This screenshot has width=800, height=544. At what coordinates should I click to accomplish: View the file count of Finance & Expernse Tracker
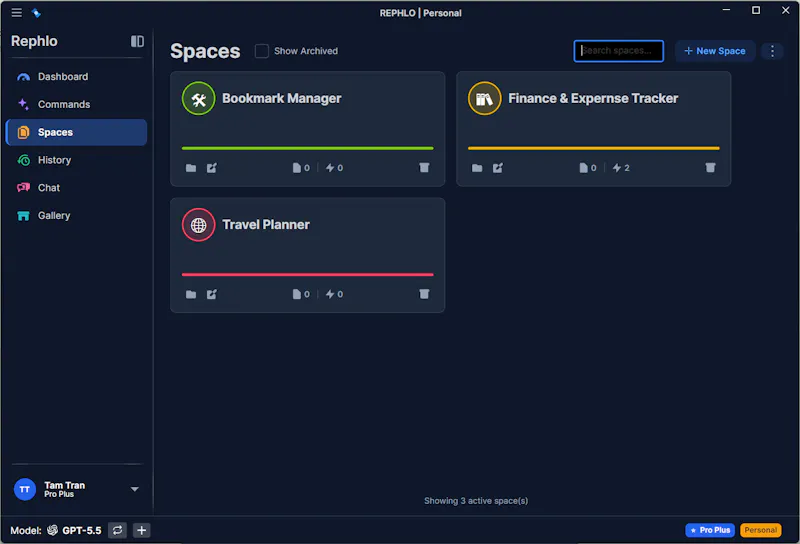tap(588, 168)
